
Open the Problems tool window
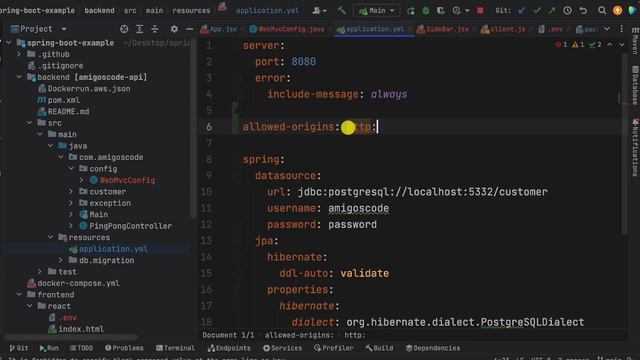pyautogui.click(x=124, y=348)
